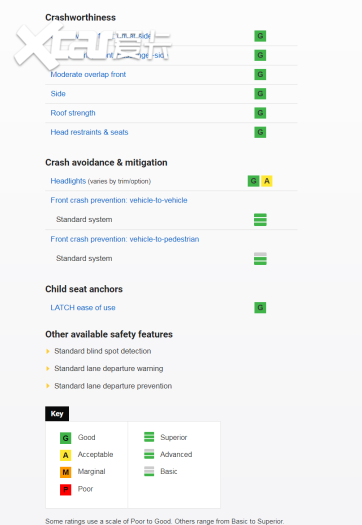Open Front crash prevention: vehicle-to-vehicle link
The image size is (362, 525).
(119, 200)
